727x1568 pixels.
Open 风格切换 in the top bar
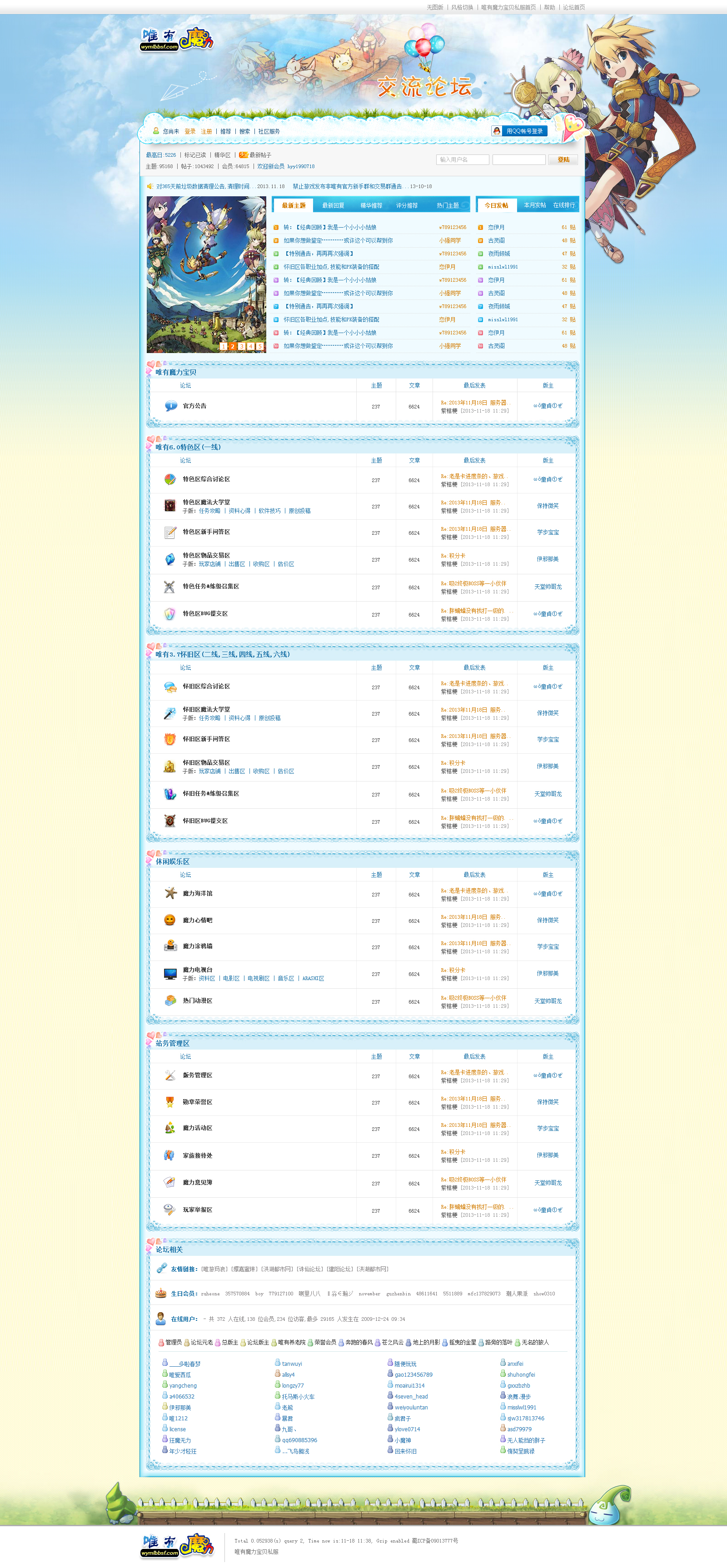coord(462,7)
